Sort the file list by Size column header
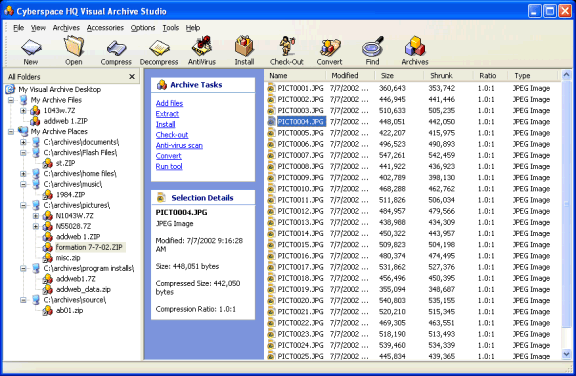 click(399, 76)
